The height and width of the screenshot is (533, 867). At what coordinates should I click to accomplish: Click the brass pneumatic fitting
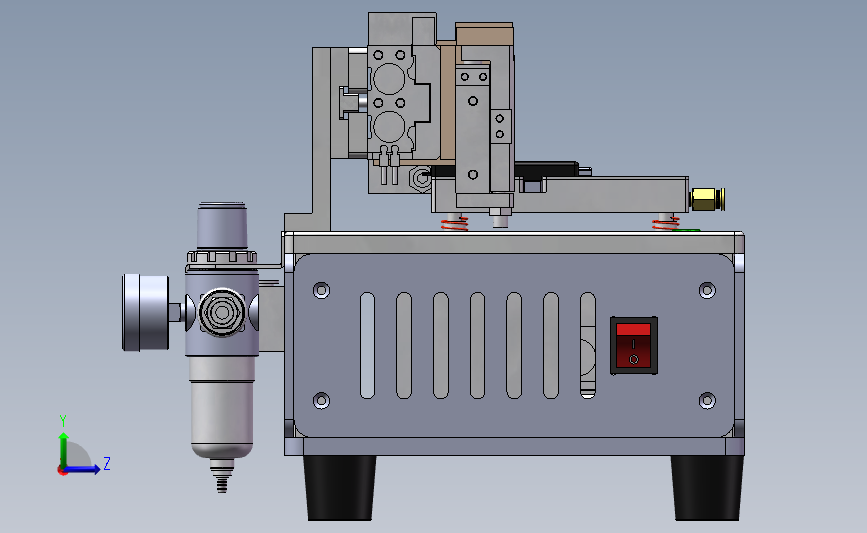(708, 199)
